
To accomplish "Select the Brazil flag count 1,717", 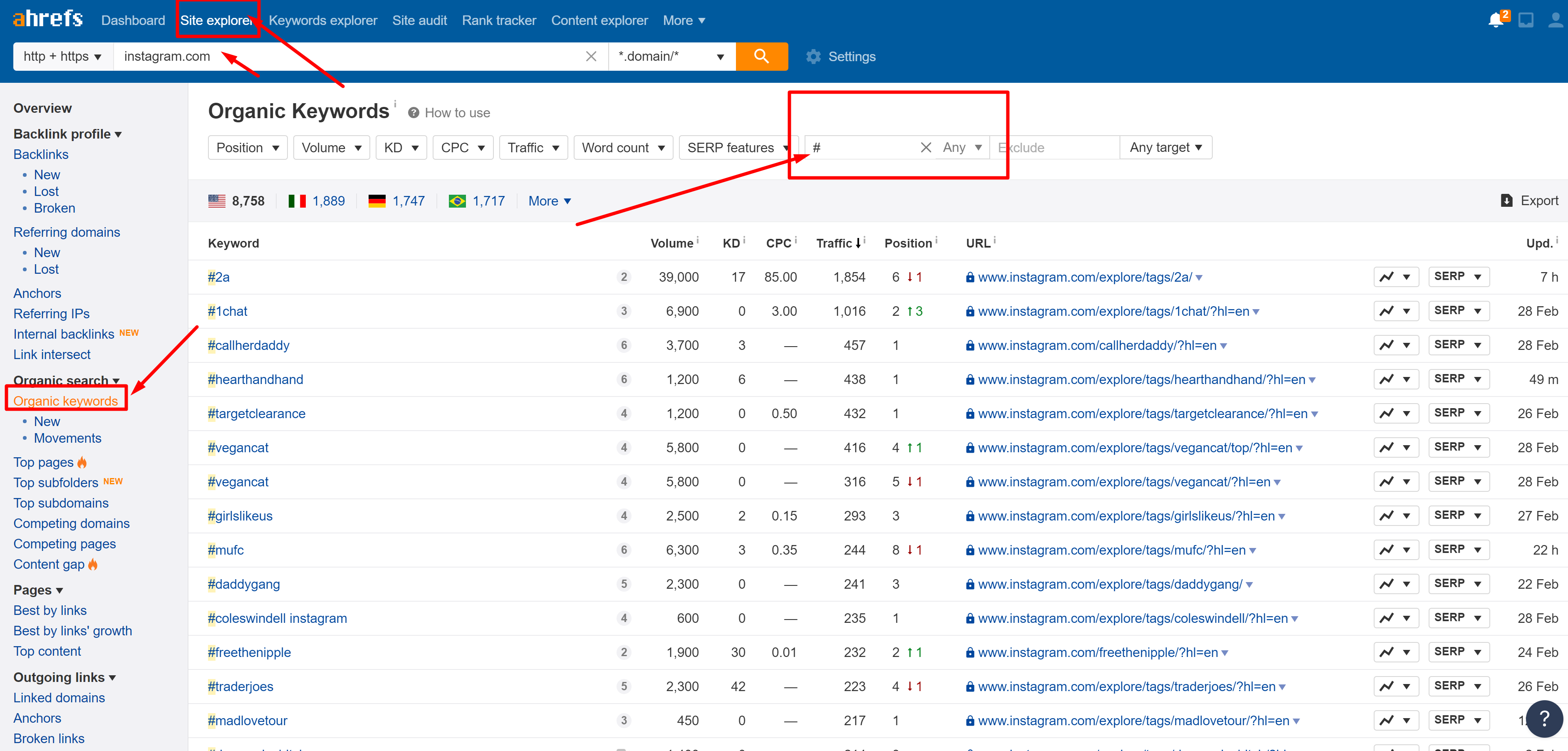I will (477, 201).
